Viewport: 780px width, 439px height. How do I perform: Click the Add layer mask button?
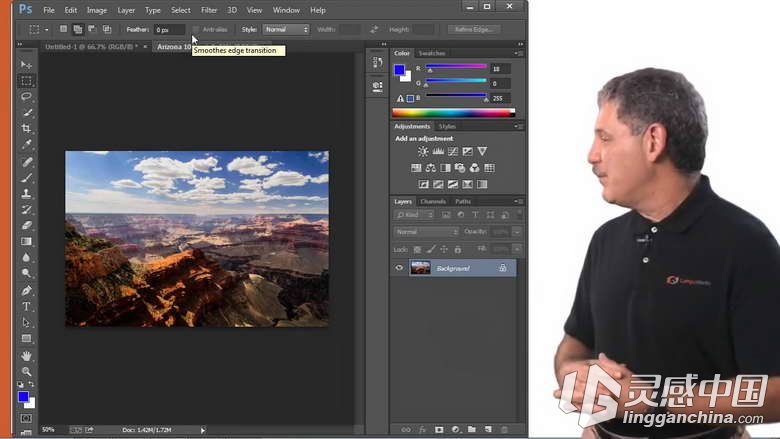tap(439, 429)
